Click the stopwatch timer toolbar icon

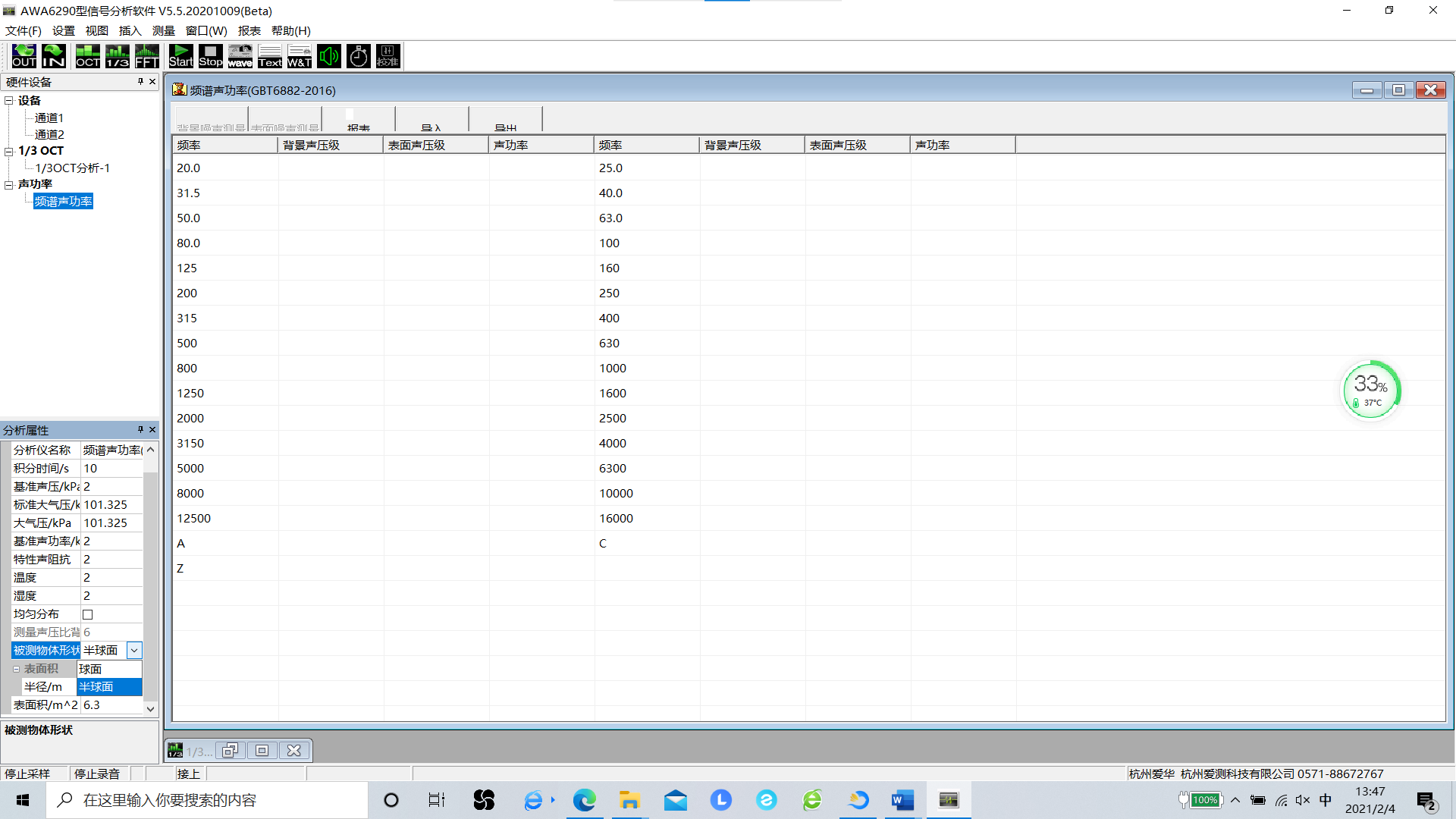[358, 56]
